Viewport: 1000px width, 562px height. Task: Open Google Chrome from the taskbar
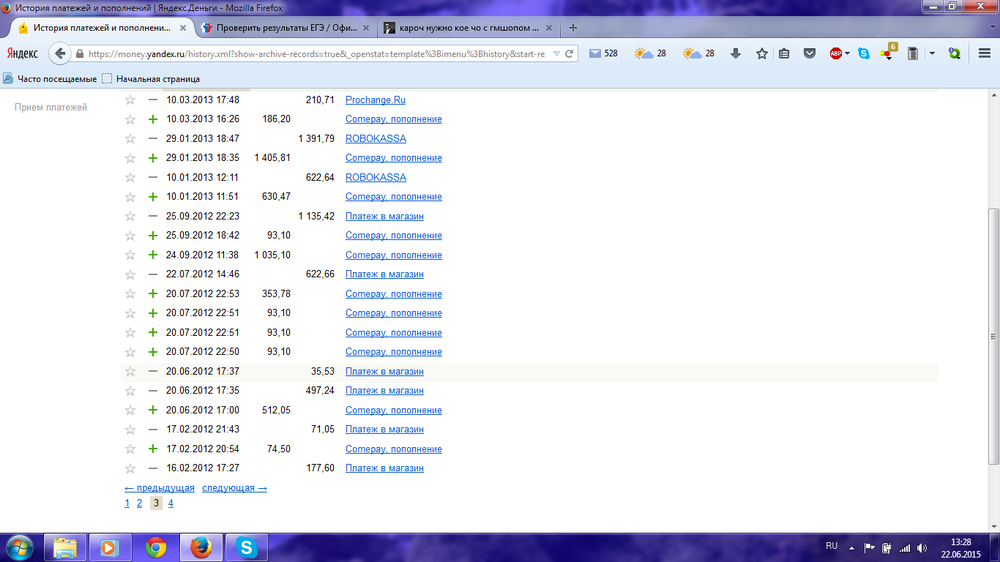(x=155, y=547)
